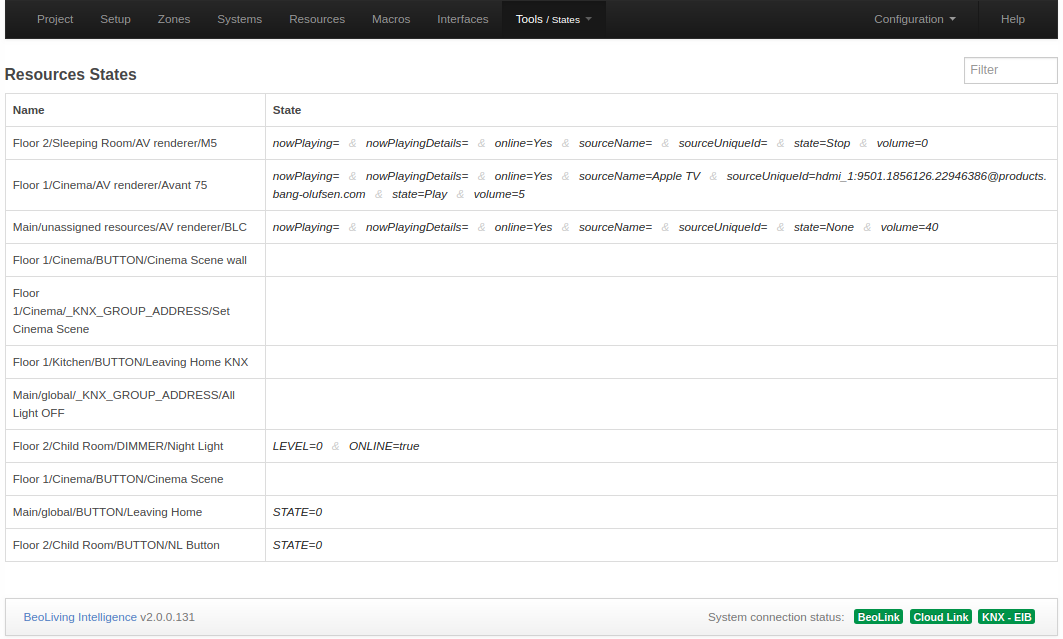Click the Cloud Link status badge
The image size is (1063, 639).
(x=940, y=617)
